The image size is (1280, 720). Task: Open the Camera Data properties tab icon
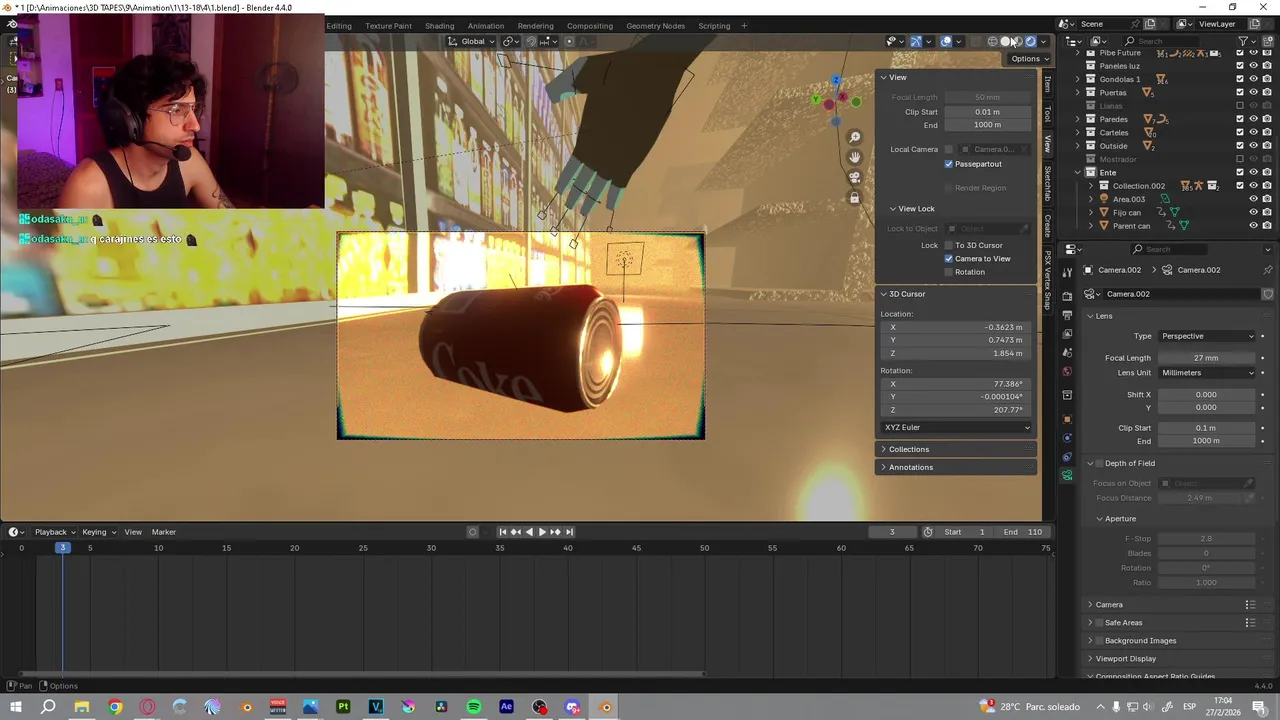[x=1067, y=476]
